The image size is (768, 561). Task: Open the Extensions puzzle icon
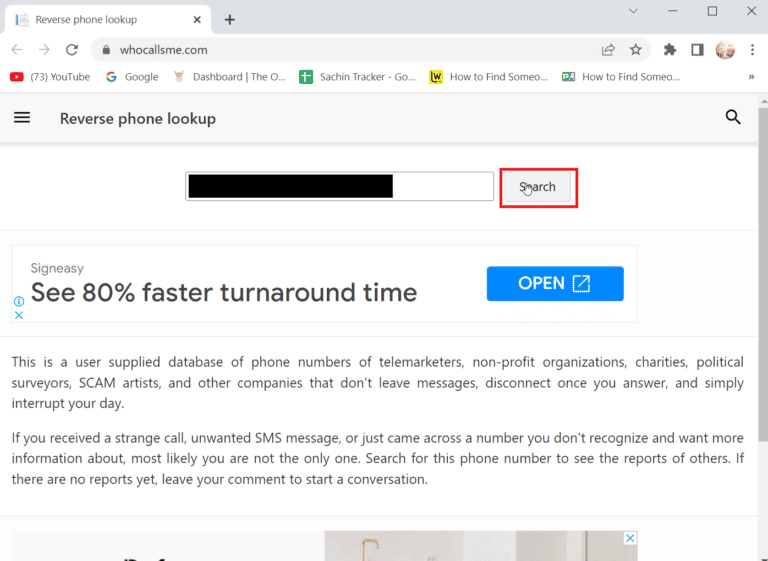tap(670, 49)
